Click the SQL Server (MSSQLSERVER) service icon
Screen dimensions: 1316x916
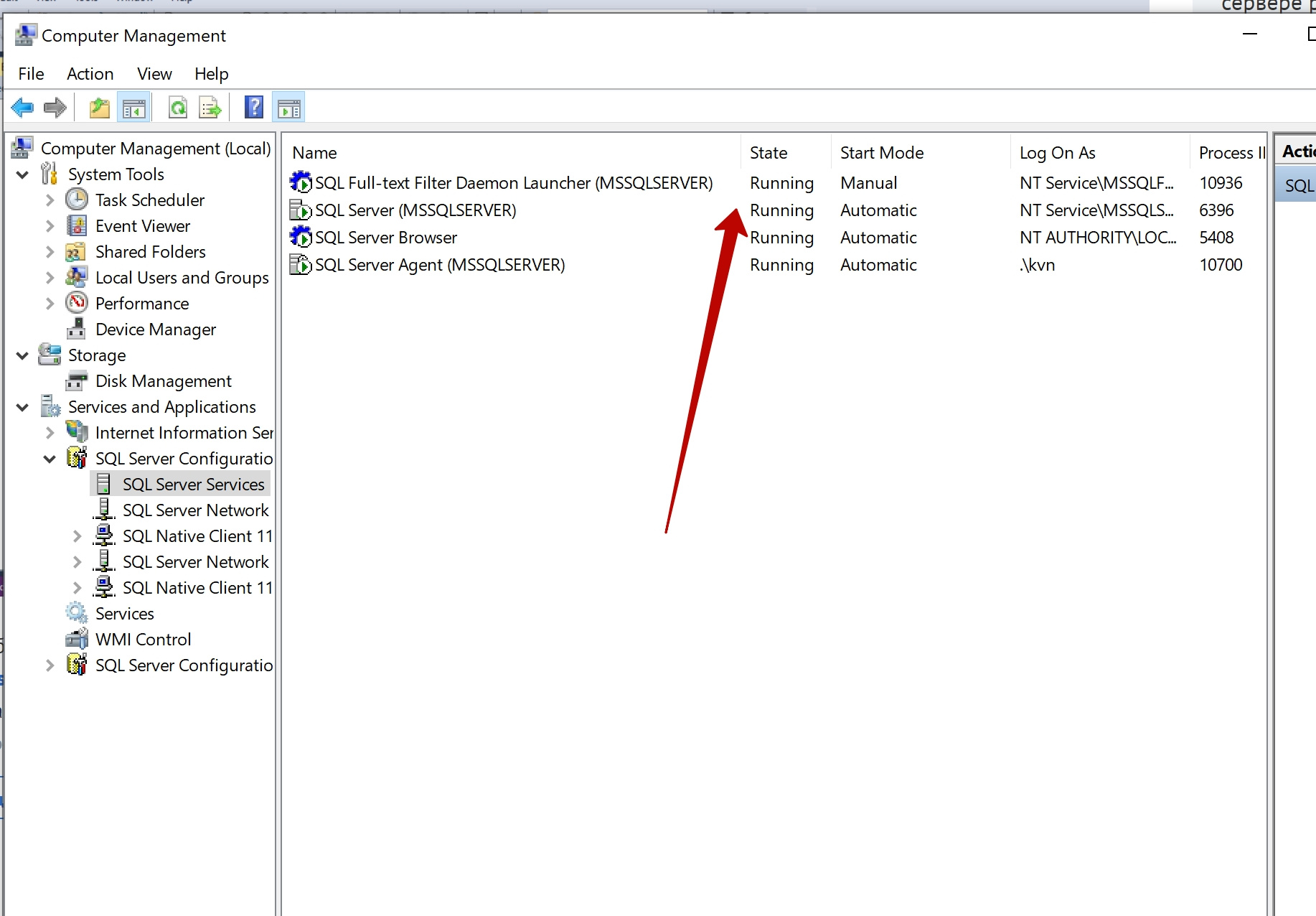pos(301,210)
